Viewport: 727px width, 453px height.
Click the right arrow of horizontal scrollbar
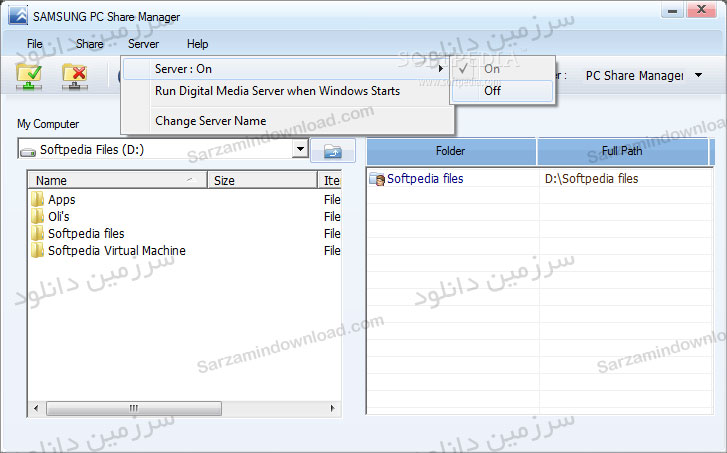pos(332,408)
